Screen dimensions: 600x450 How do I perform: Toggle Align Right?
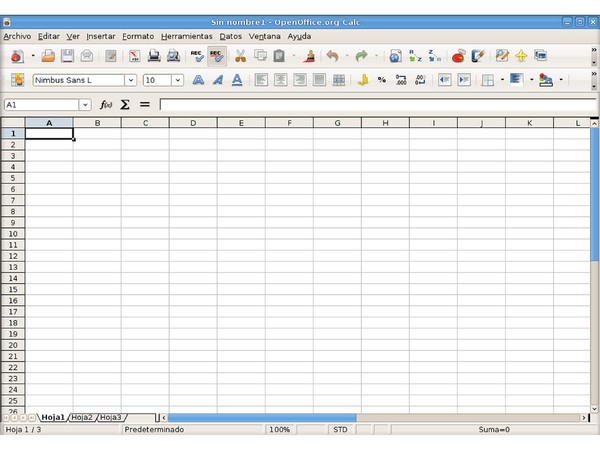tap(300, 80)
